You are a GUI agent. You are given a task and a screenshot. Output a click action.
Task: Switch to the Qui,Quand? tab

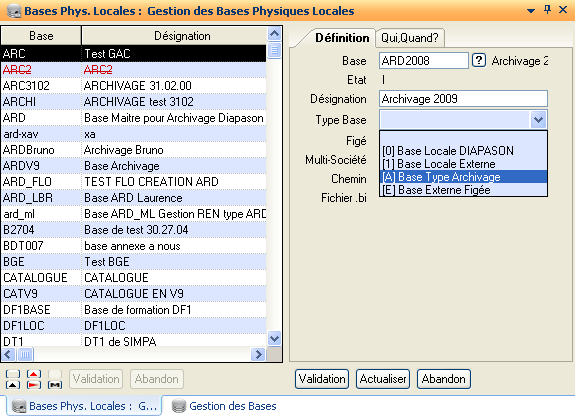coord(410,38)
